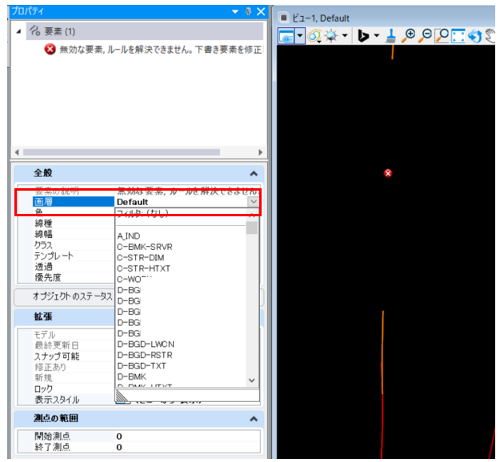Select the Window Area zoom tool
The height and width of the screenshot is (462, 500).
442,36
